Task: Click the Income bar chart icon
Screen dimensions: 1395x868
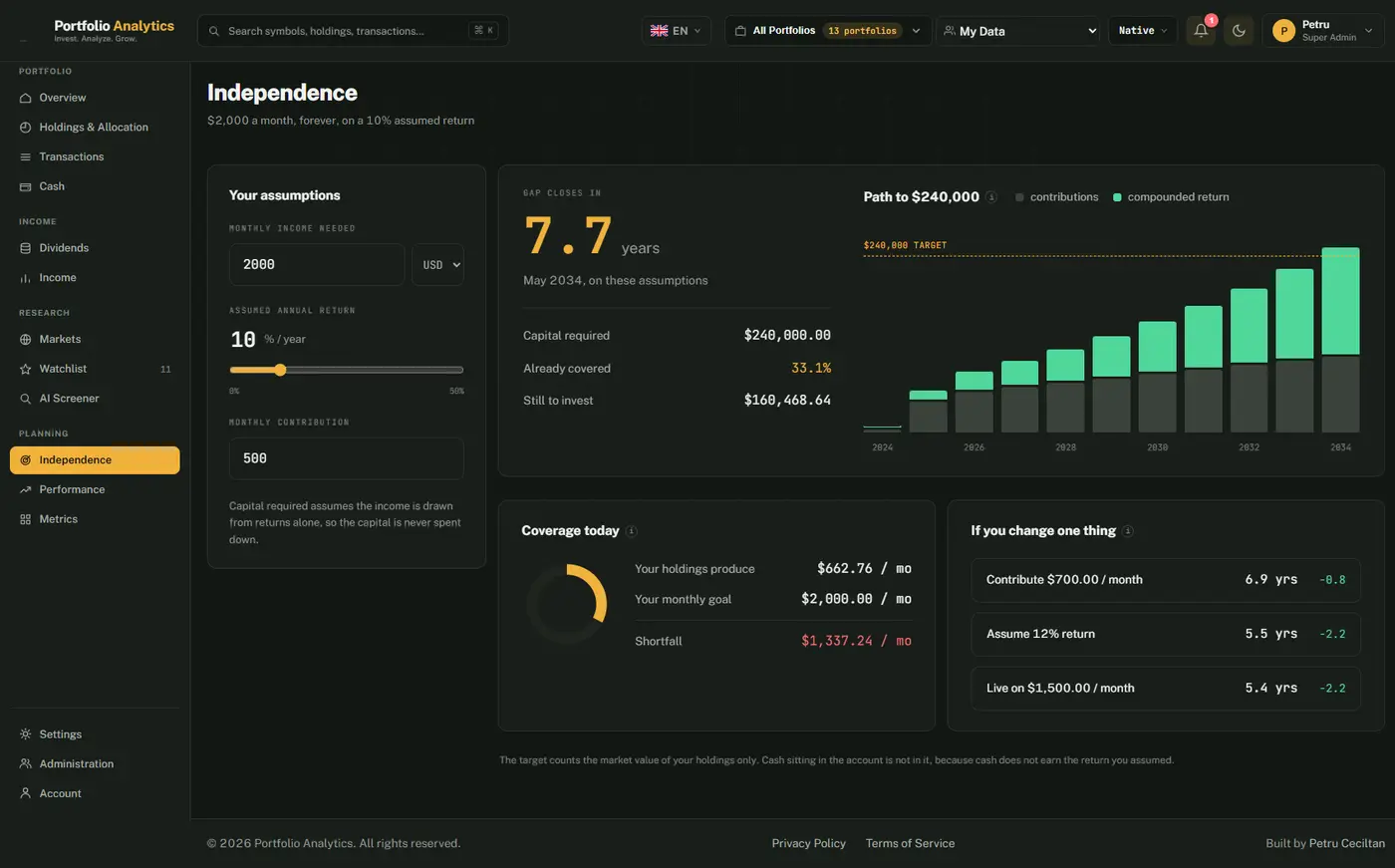Action: 26,278
